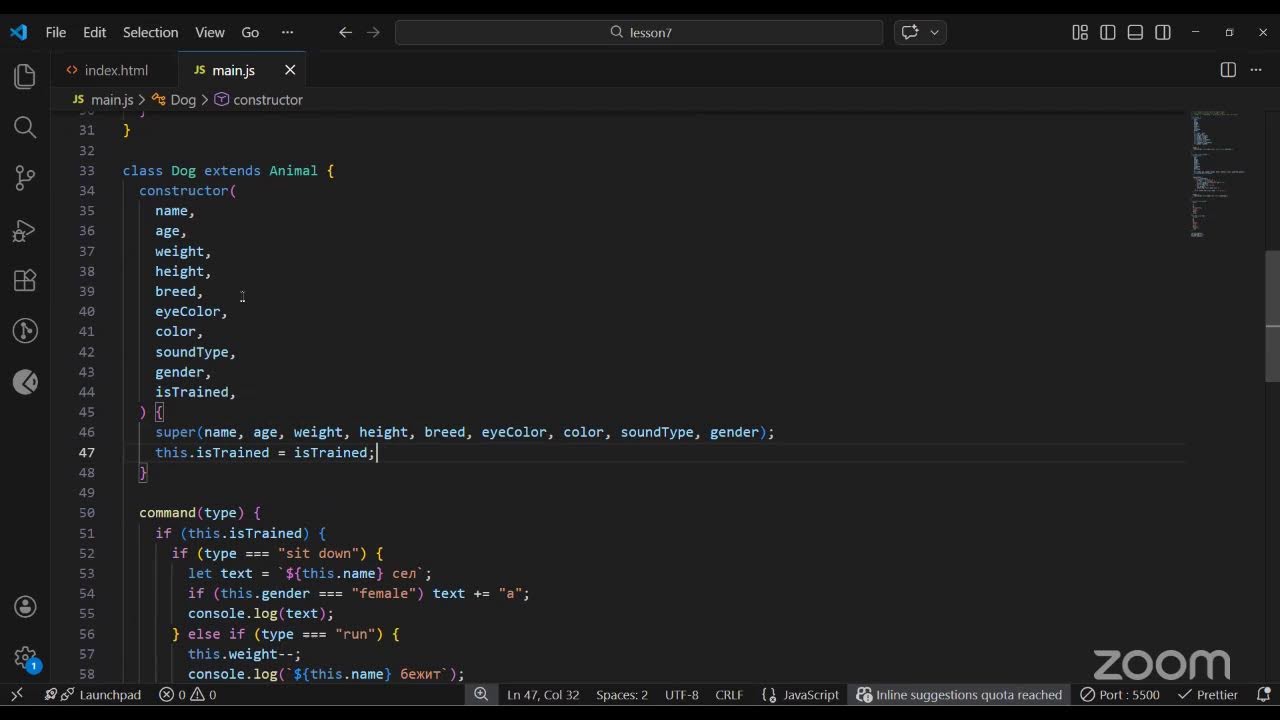Image resolution: width=1280 pixels, height=720 pixels.
Task: Click 'super(' call on line 46
Action: click(179, 432)
